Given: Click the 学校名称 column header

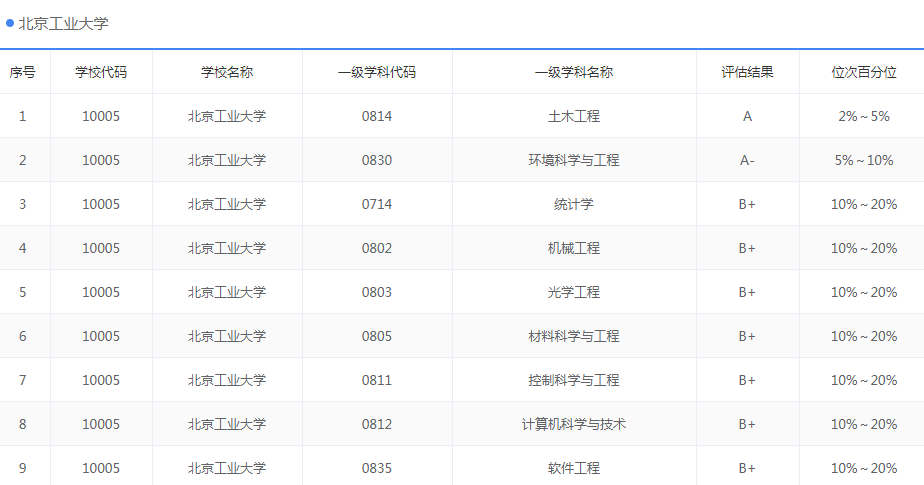Looking at the screenshot, I should tap(227, 72).
